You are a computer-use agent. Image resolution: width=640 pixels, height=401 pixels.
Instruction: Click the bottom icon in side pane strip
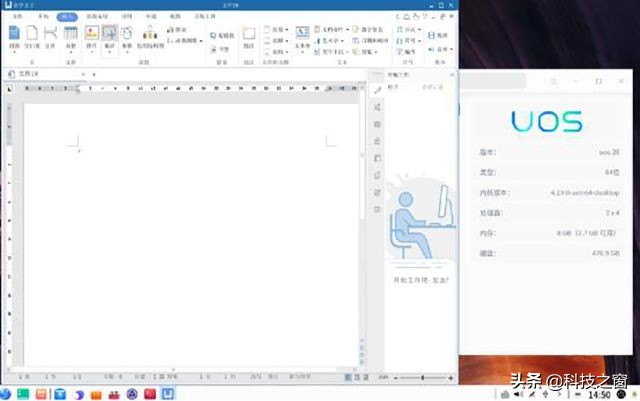click(x=377, y=209)
